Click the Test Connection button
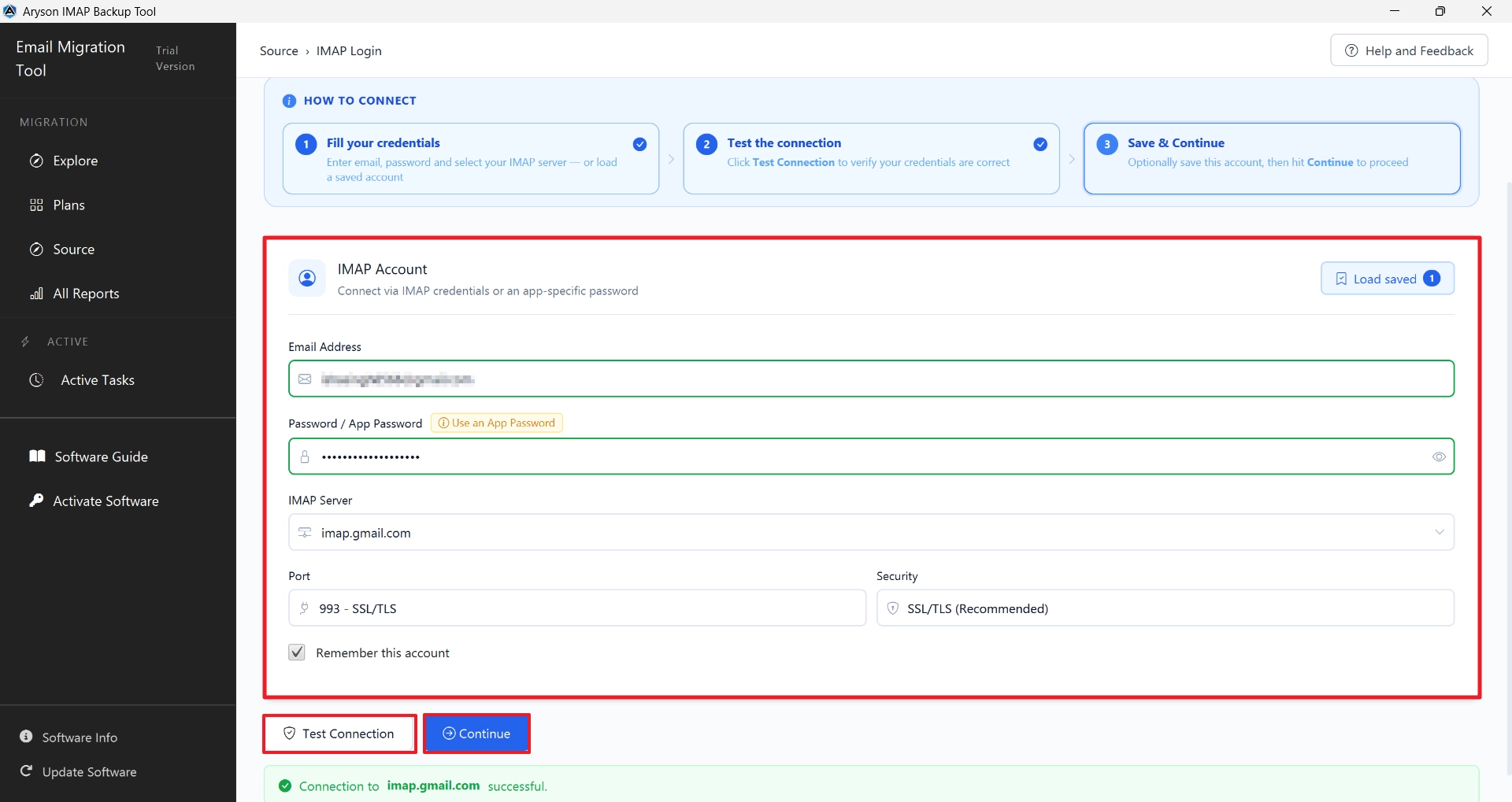 tap(339, 734)
